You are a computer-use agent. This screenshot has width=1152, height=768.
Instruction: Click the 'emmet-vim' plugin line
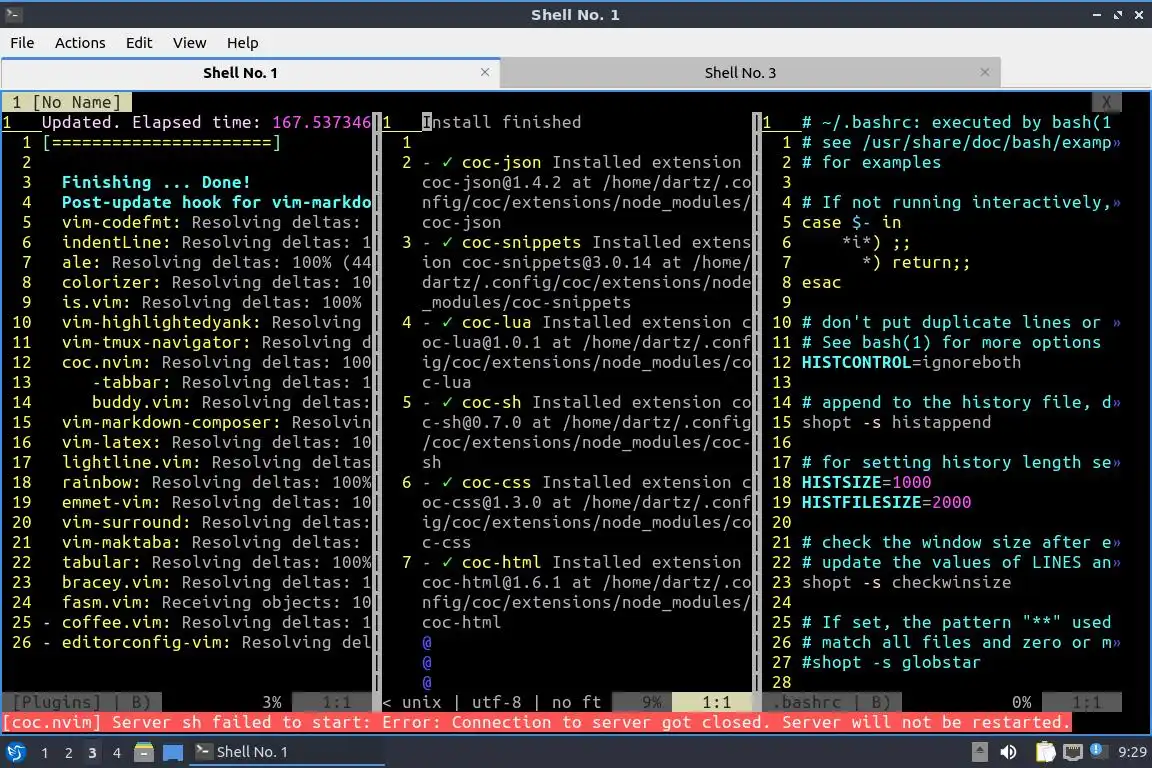216,502
